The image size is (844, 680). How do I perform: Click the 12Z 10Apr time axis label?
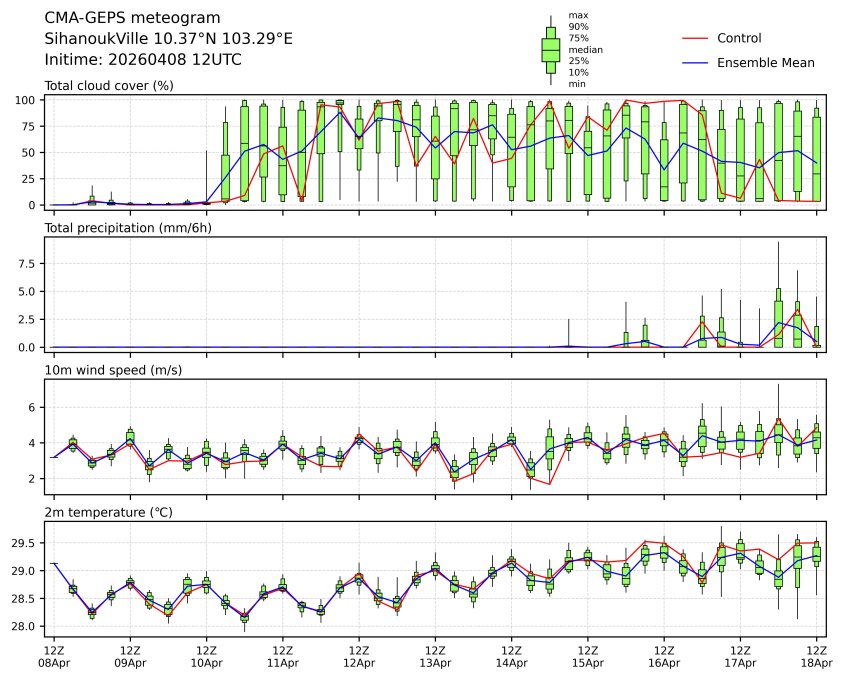tap(207, 656)
